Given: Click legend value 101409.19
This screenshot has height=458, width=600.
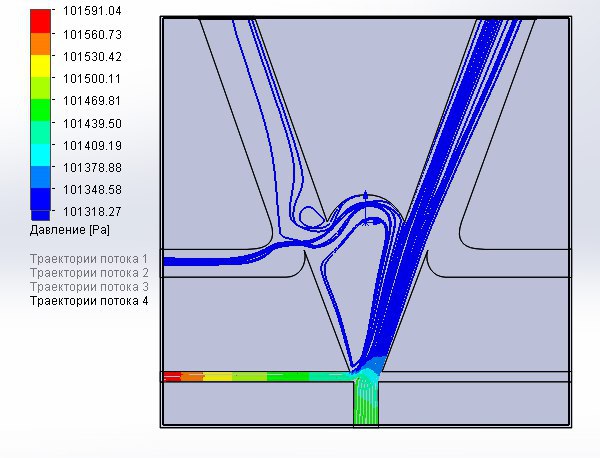Looking at the screenshot, I should click(x=92, y=146).
